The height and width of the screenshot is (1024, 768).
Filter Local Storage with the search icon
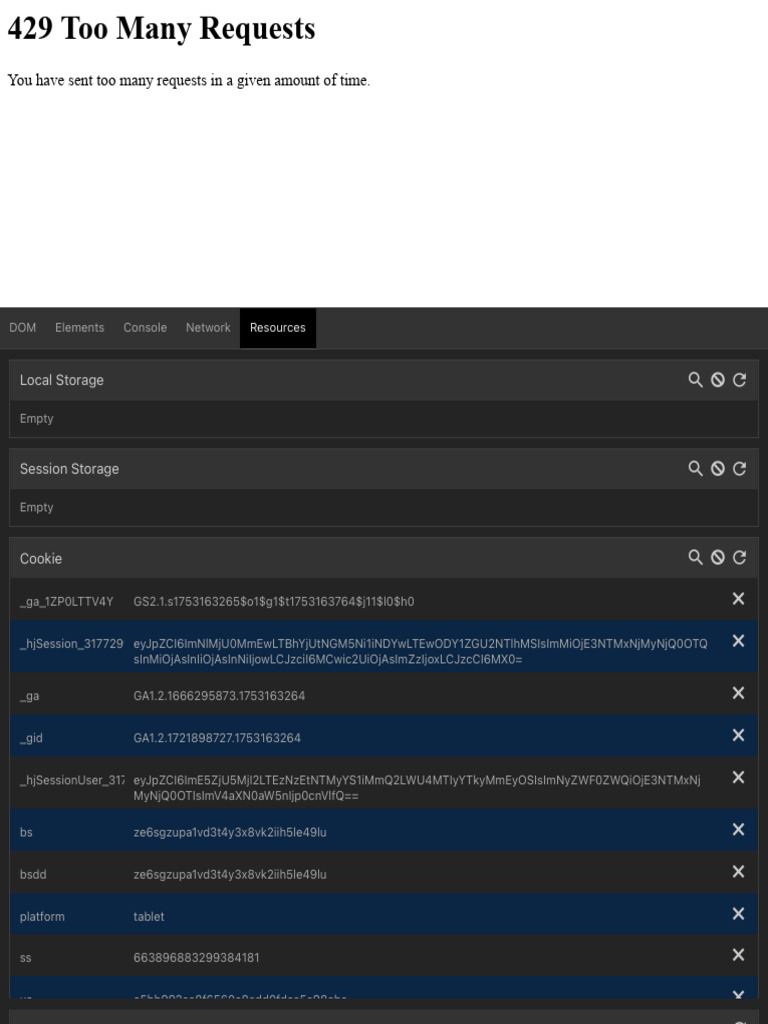[x=696, y=380]
